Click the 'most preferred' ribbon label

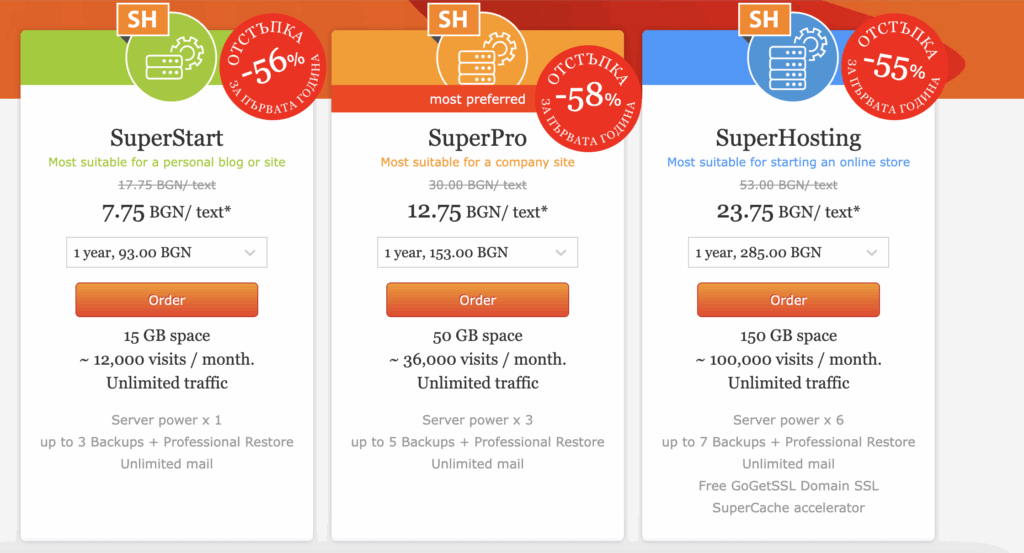tap(477, 99)
